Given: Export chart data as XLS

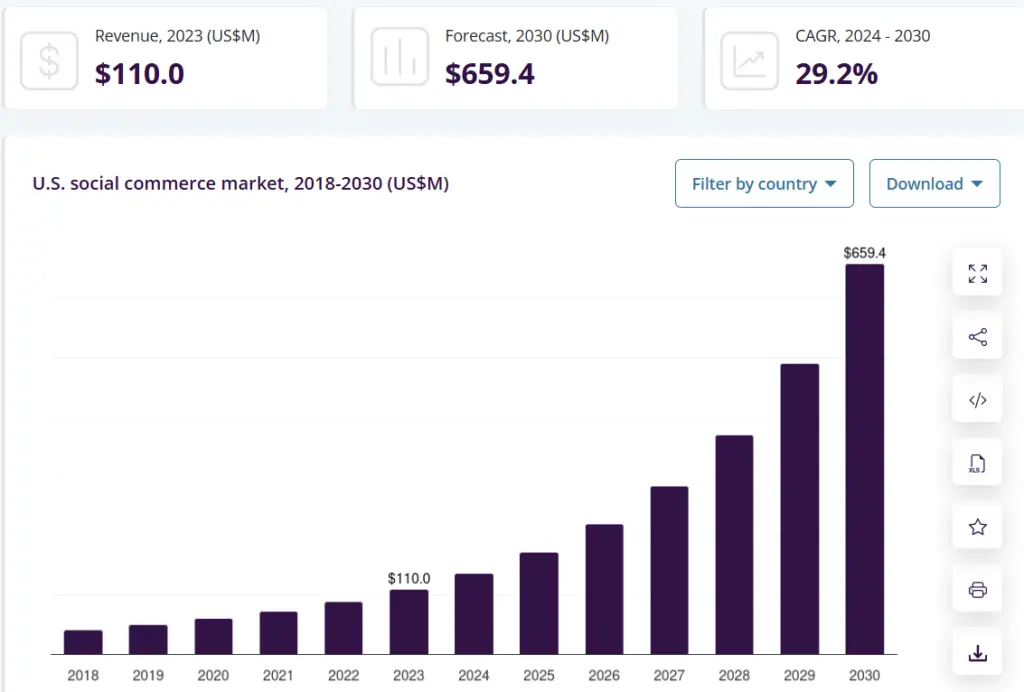Looking at the screenshot, I should [977, 463].
